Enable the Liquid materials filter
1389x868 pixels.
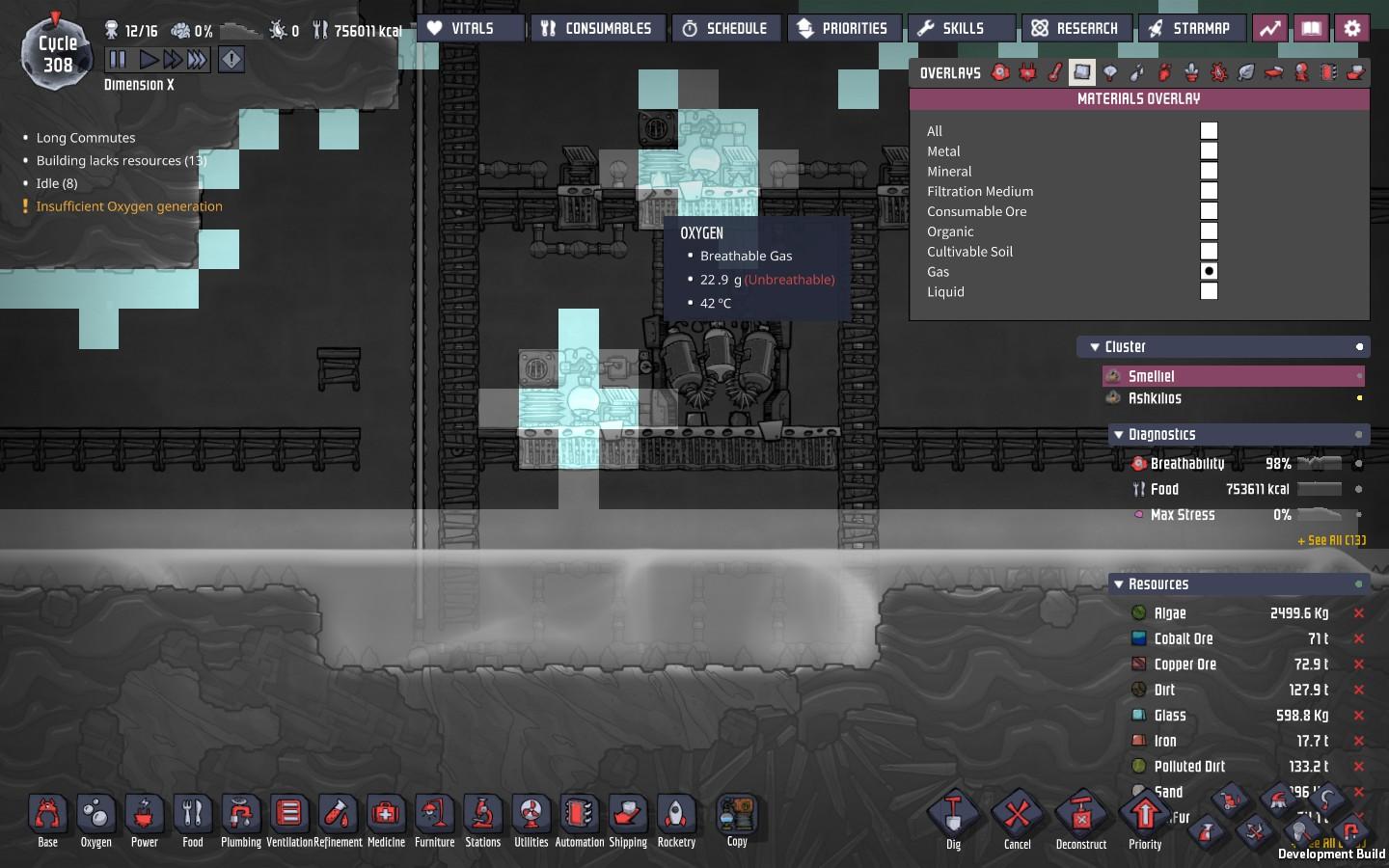[1209, 291]
